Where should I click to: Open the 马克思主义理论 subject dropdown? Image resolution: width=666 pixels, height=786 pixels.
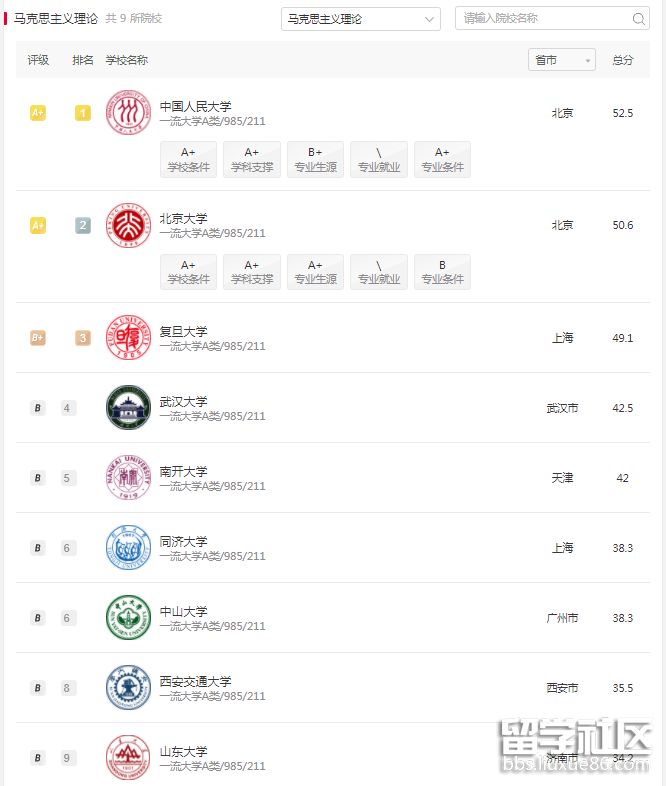pyautogui.click(x=360, y=19)
